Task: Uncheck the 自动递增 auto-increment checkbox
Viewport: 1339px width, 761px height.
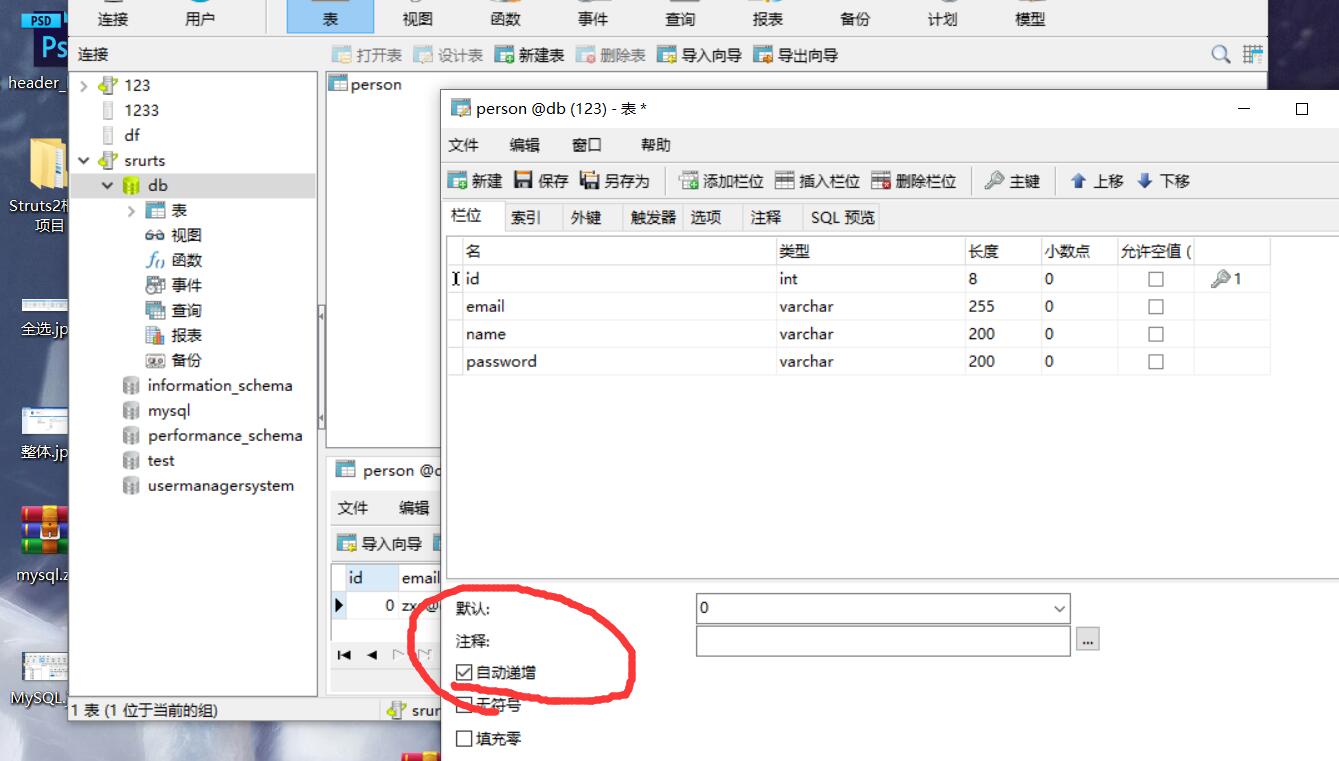Action: (x=463, y=672)
